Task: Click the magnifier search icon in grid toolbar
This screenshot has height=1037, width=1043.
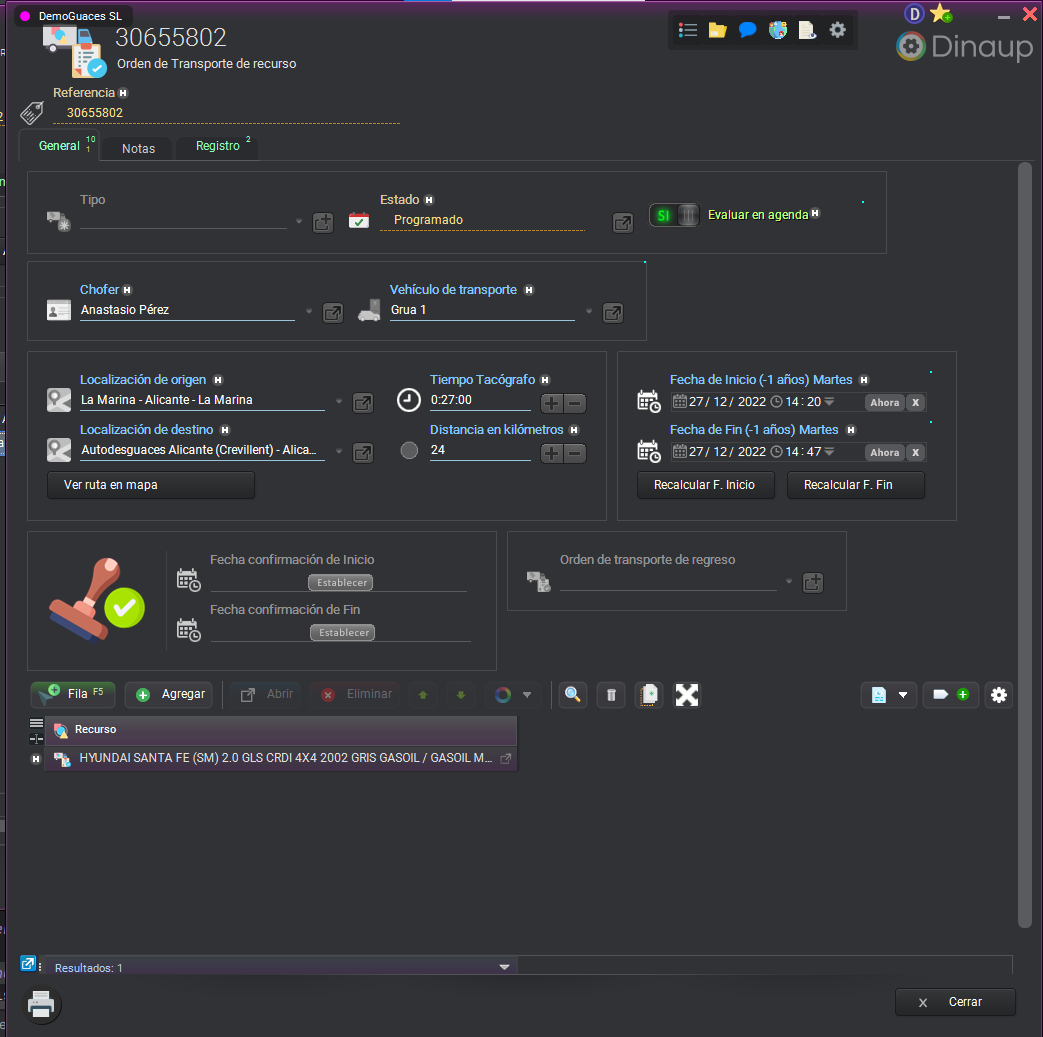Action: (x=572, y=695)
